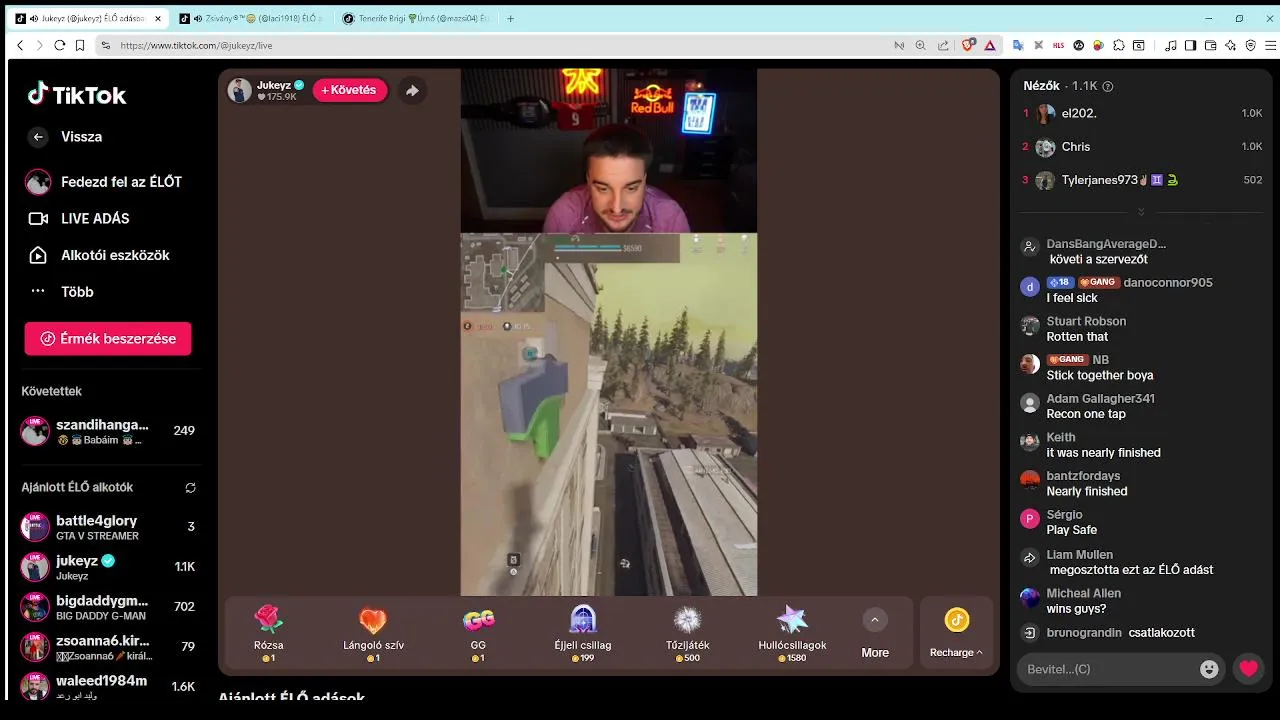Open the Recharge coins menu
Viewport: 1280px width, 720px height.
point(956,633)
